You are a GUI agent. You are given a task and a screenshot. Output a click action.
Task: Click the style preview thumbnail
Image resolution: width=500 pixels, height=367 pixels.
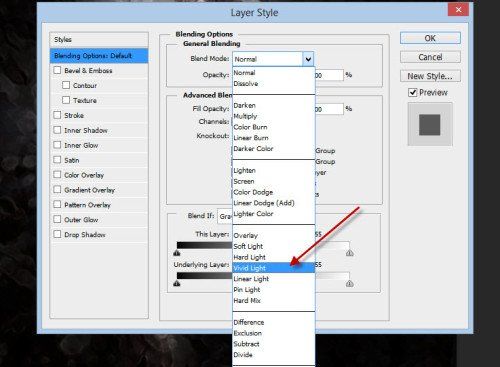(430, 124)
